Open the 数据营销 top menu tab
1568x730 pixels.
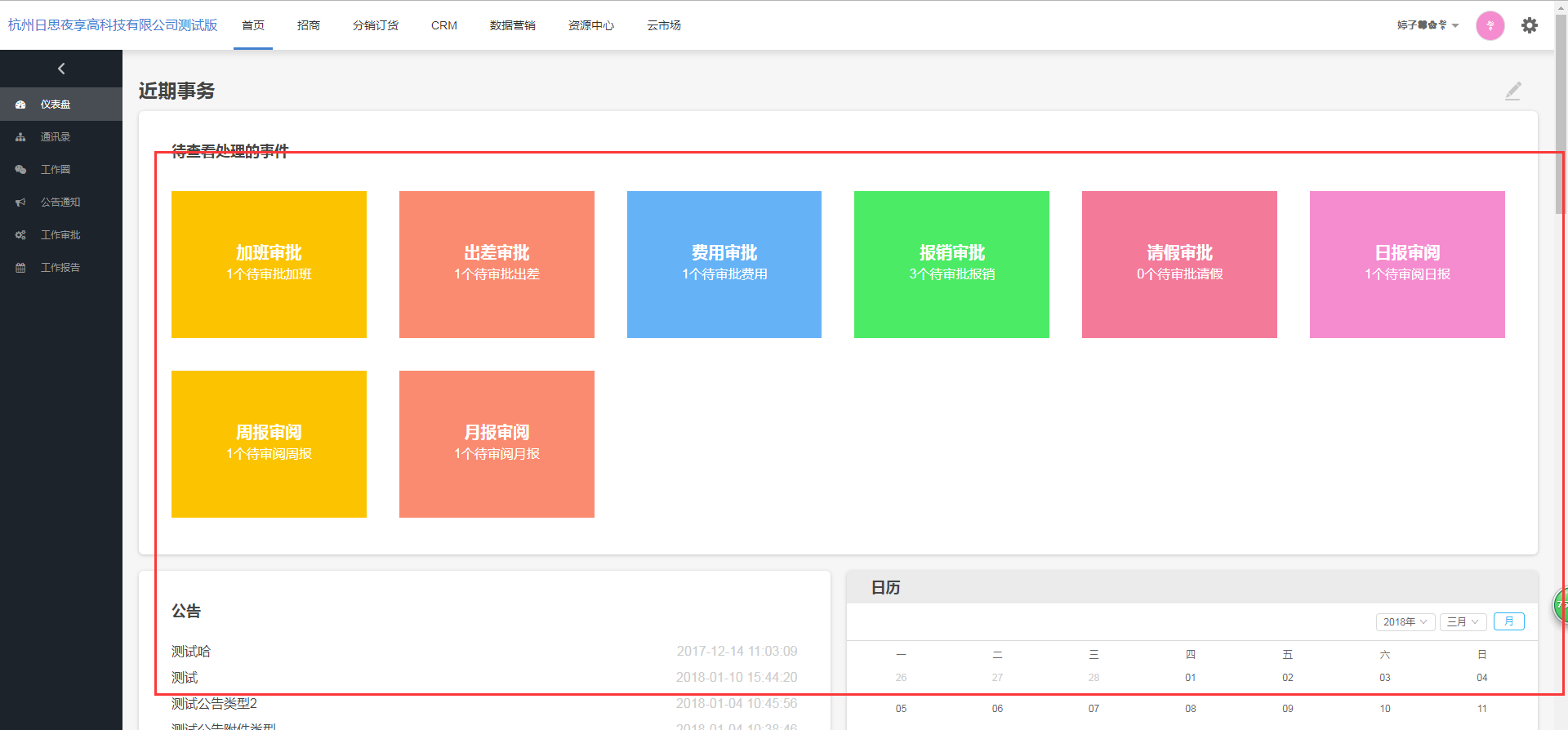tap(512, 25)
